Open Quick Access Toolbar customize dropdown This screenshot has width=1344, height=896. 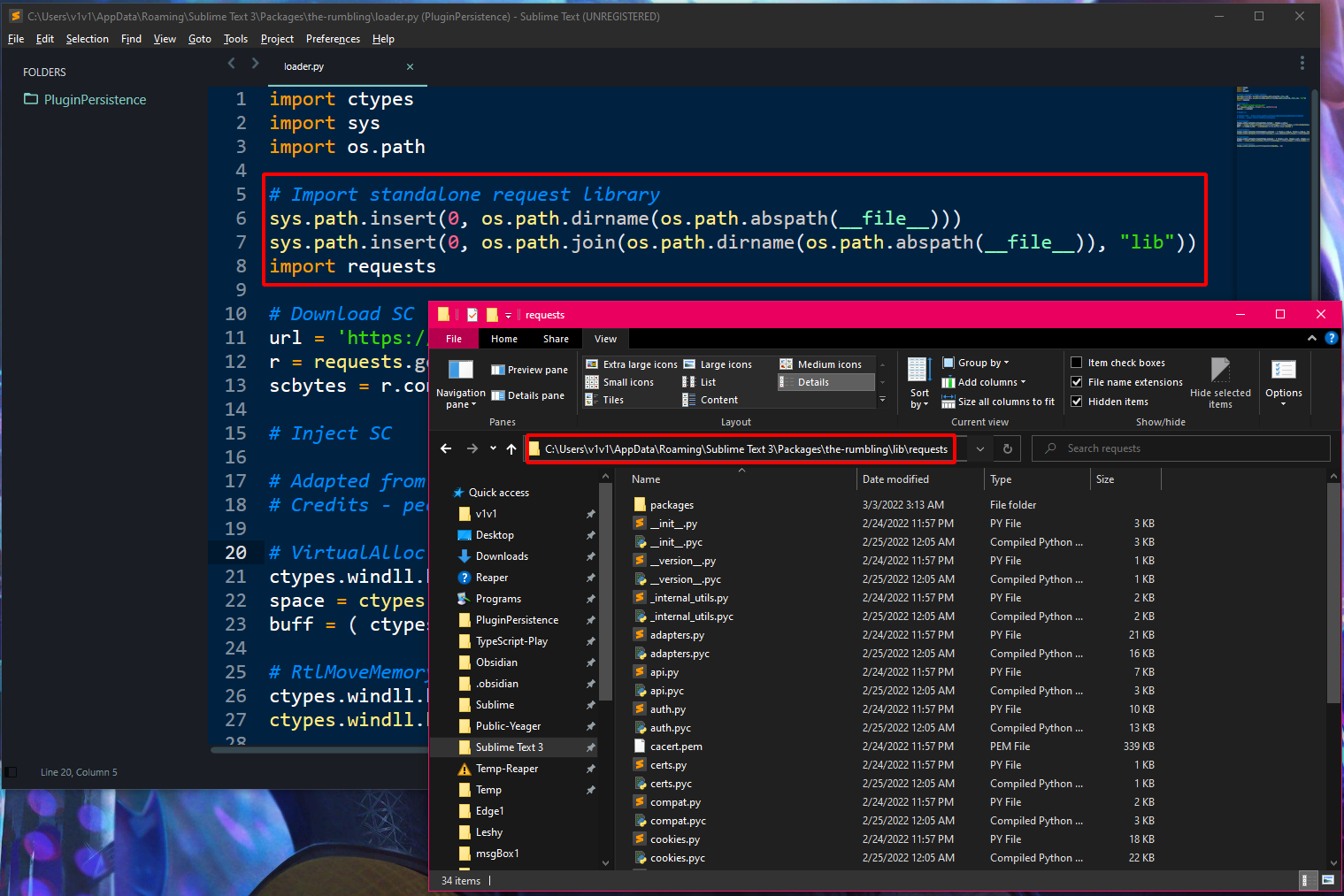[508, 315]
